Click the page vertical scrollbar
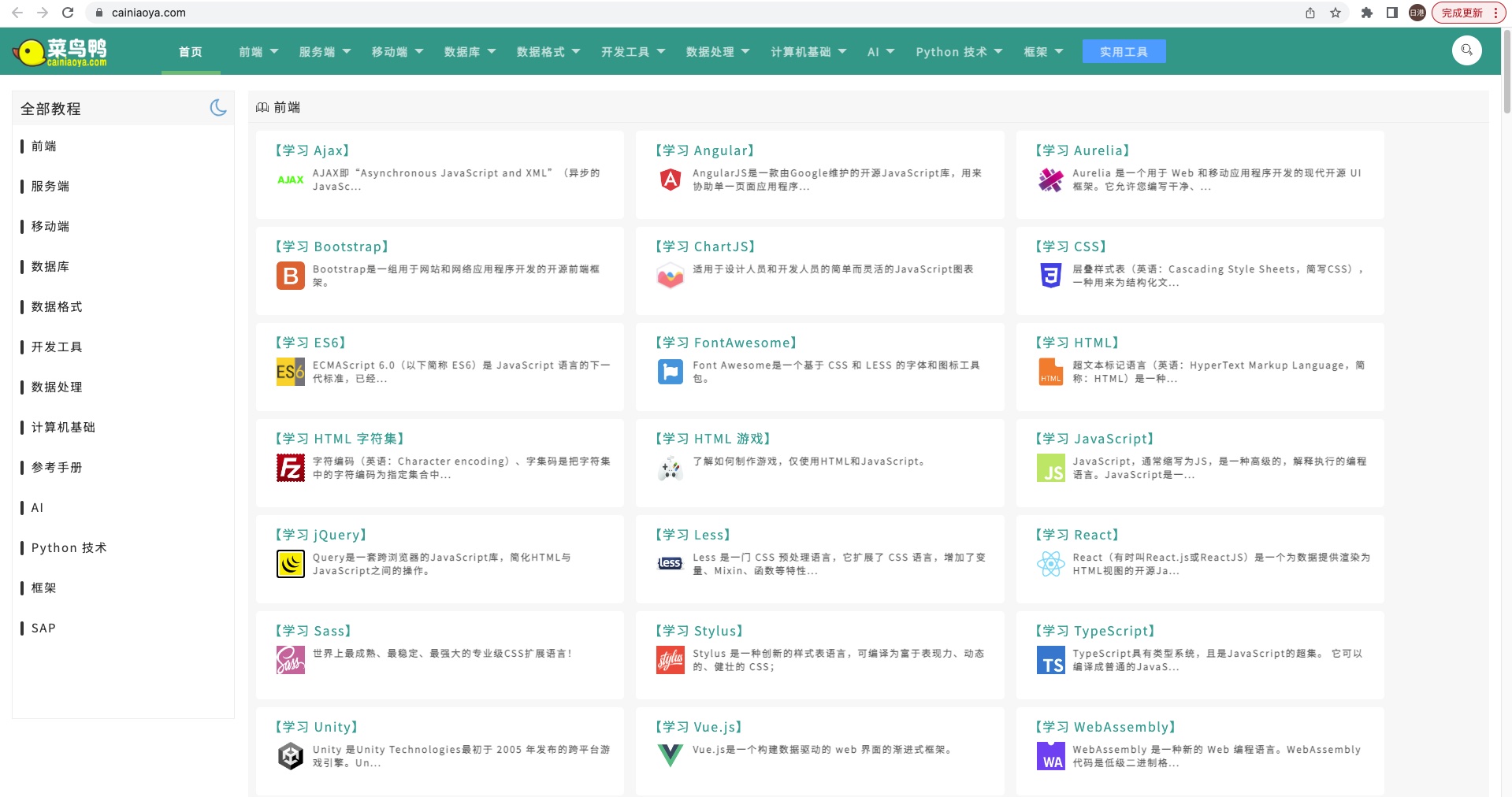Screen dimensions: 1512x797 tap(1506, 71)
